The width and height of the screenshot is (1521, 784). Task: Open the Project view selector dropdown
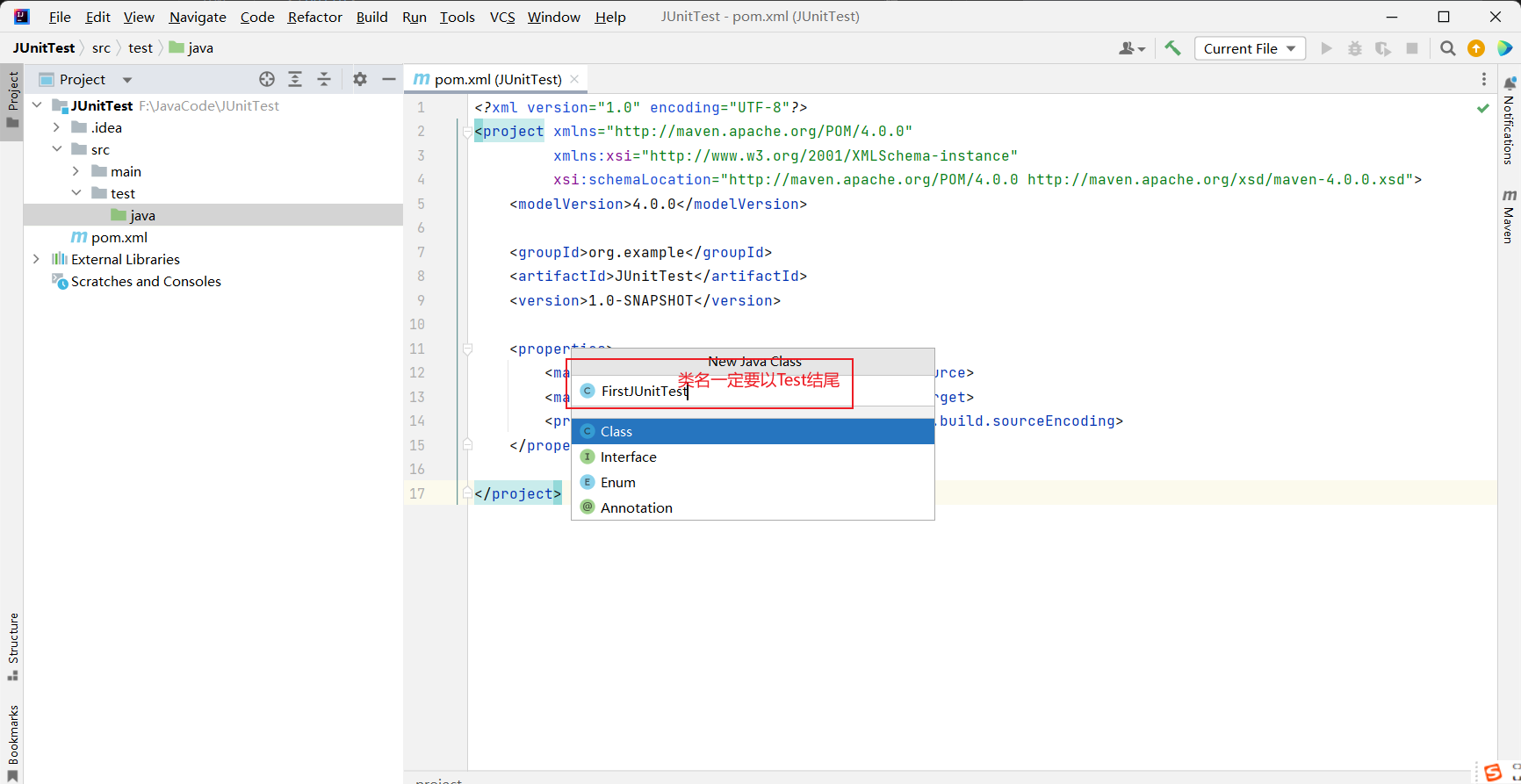[127, 80]
